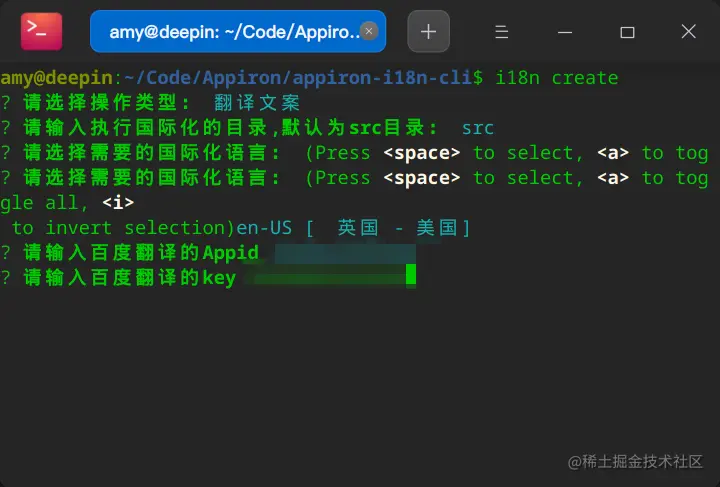Close the terminal window
The width and height of the screenshot is (720, 487).
click(688, 32)
